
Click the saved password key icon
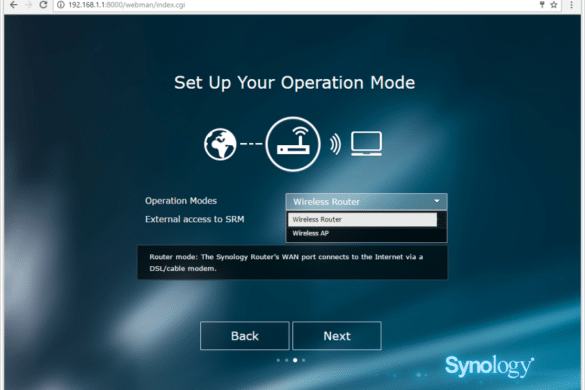pos(542,5)
